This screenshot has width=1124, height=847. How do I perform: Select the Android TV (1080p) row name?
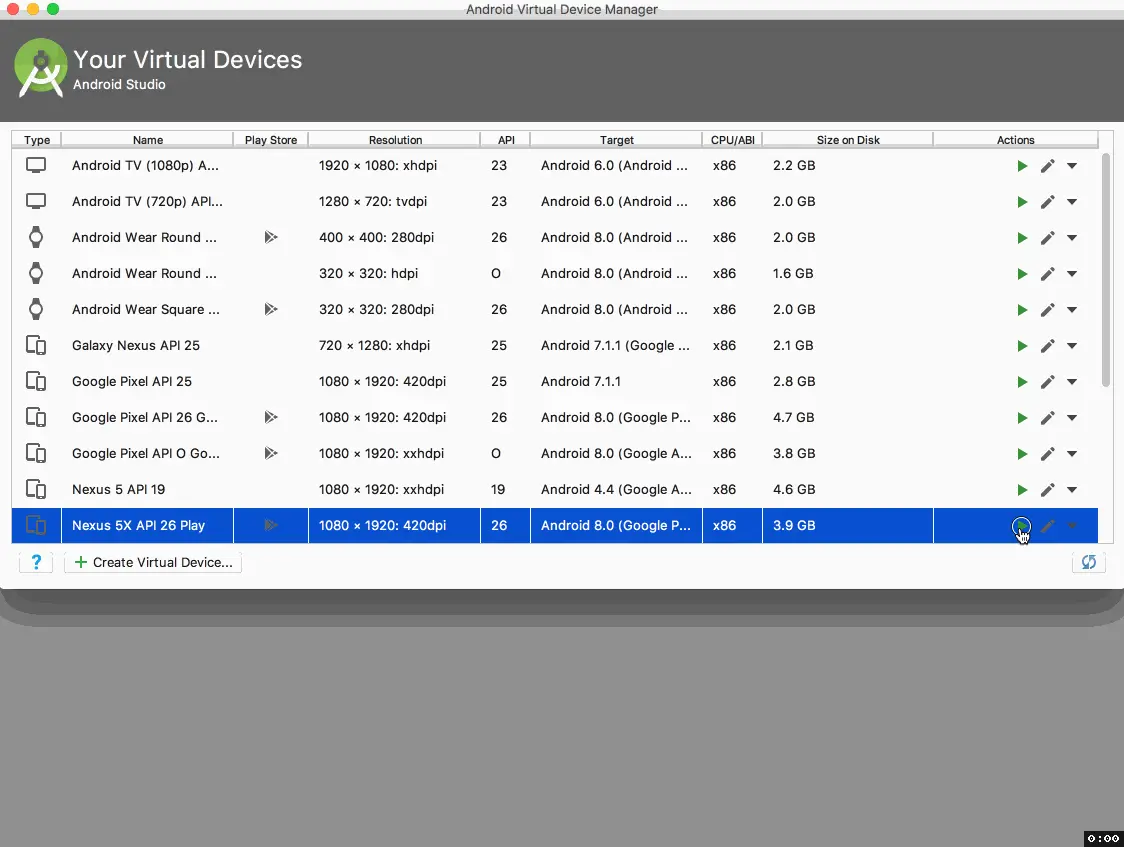(x=145, y=166)
